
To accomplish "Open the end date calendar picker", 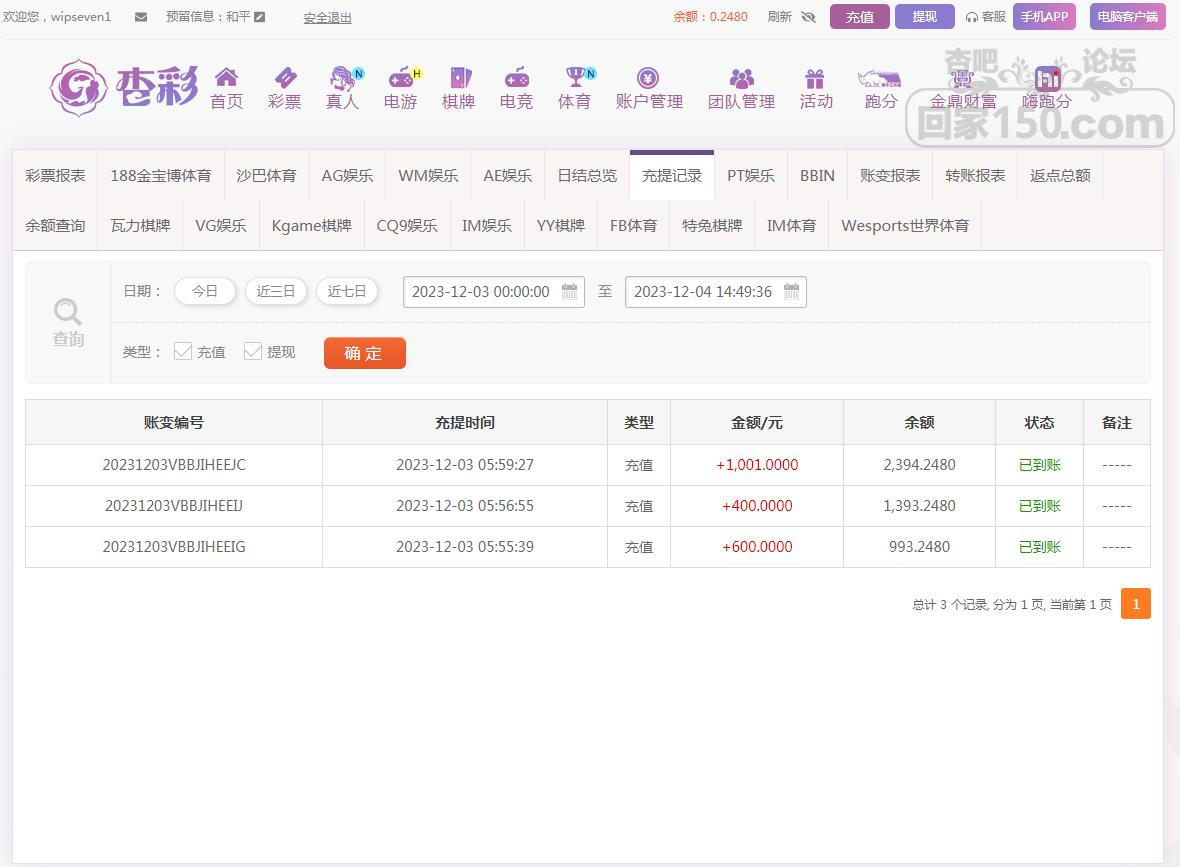I will point(791,292).
